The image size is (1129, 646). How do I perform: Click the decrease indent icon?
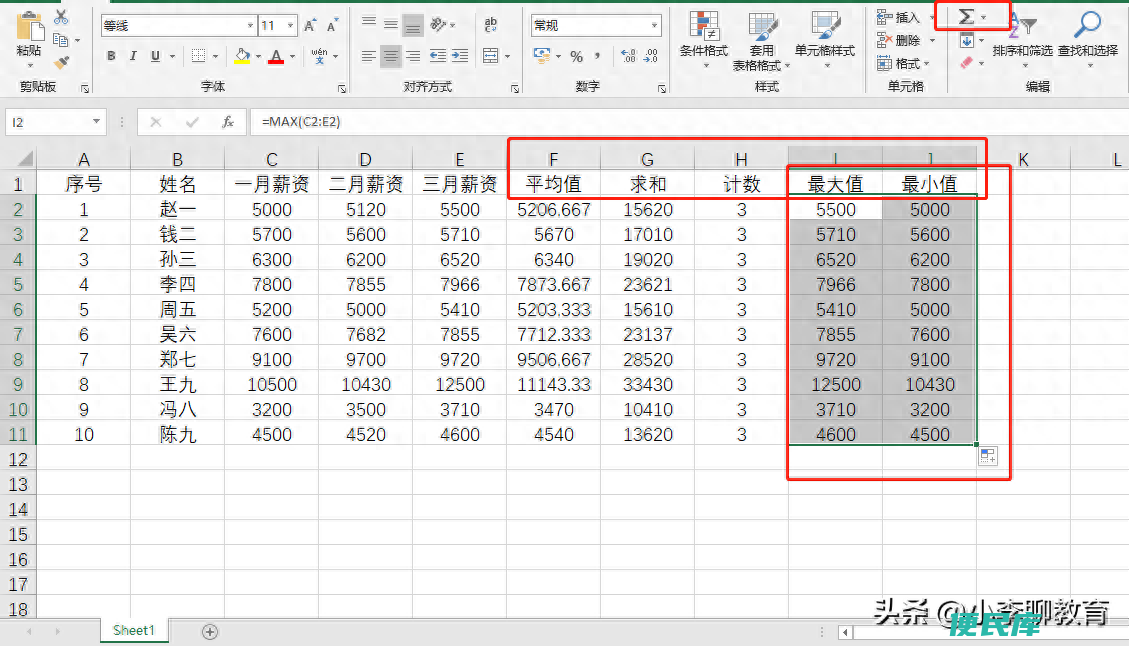pos(437,55)
